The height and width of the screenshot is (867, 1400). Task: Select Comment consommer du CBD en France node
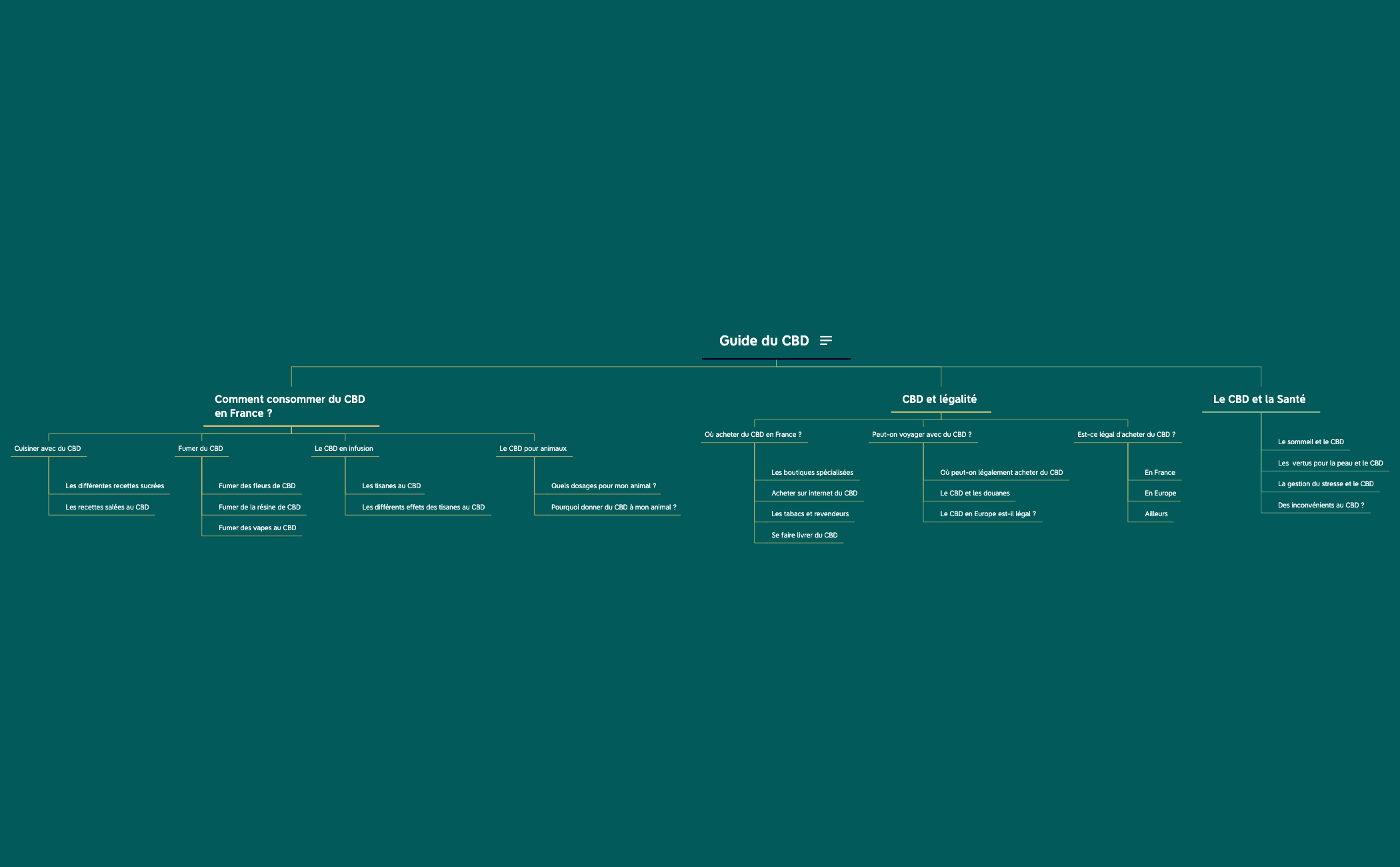(289, 405)
